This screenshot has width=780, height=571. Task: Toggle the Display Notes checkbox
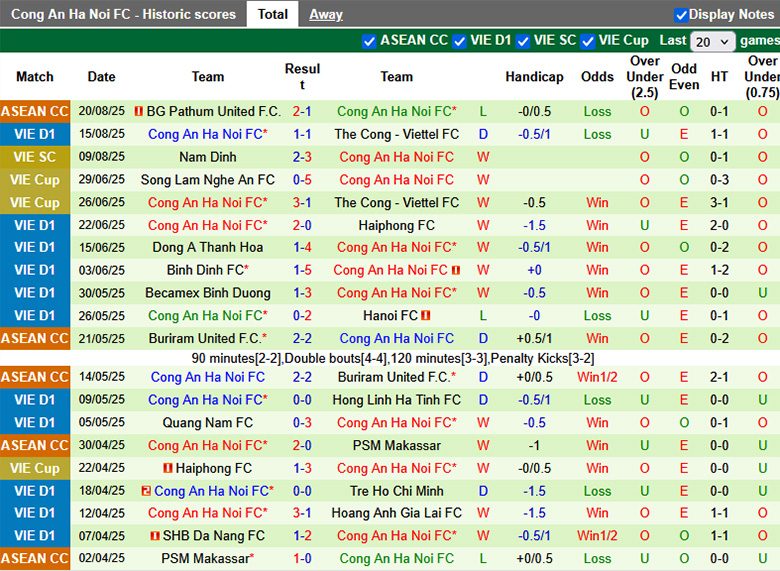(681, 15)
